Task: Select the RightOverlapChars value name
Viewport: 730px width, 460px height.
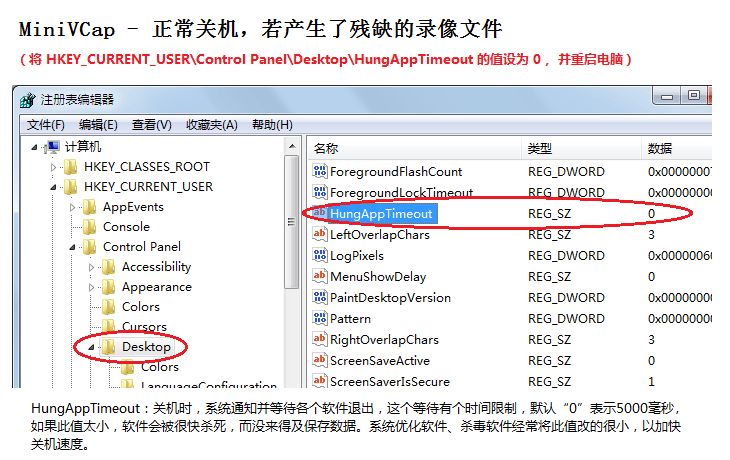Action: click(384, 339)
